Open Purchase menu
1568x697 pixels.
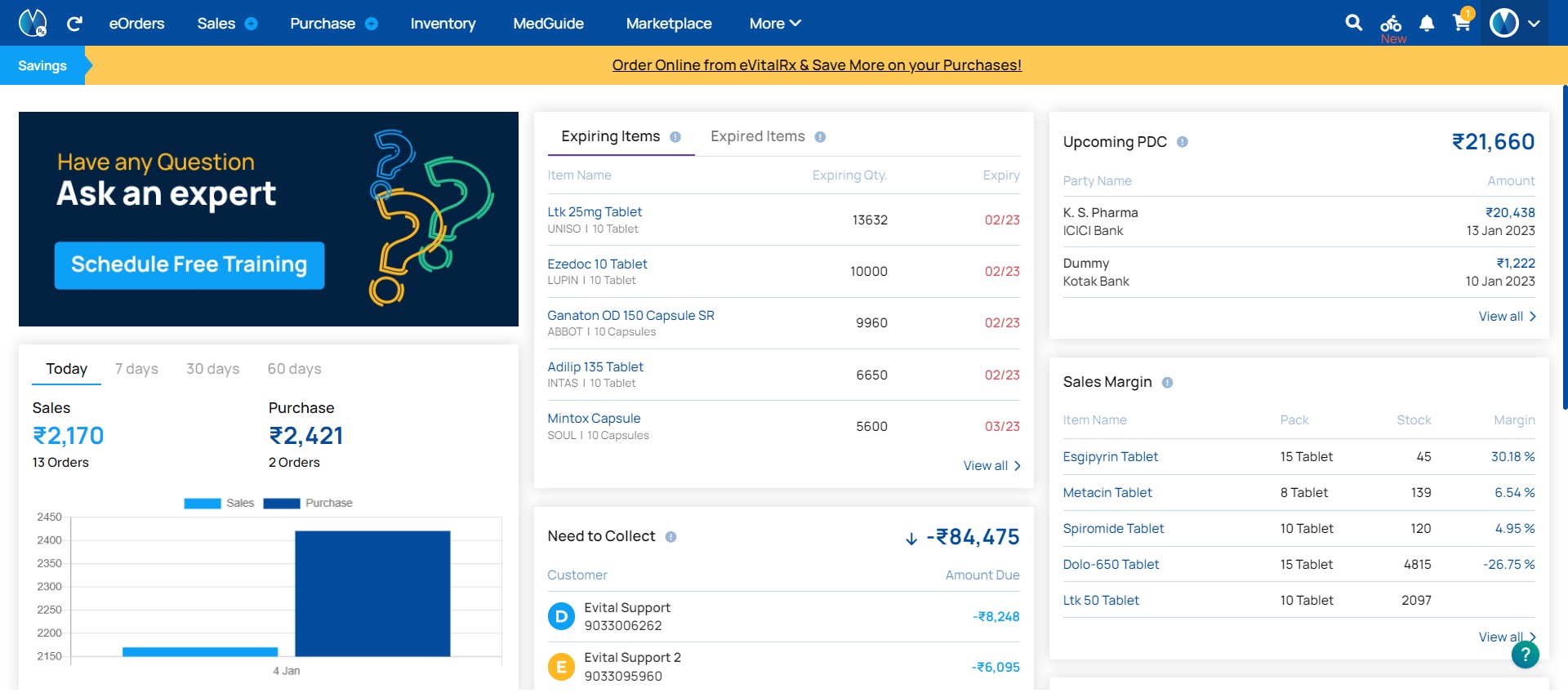point(323,24)
